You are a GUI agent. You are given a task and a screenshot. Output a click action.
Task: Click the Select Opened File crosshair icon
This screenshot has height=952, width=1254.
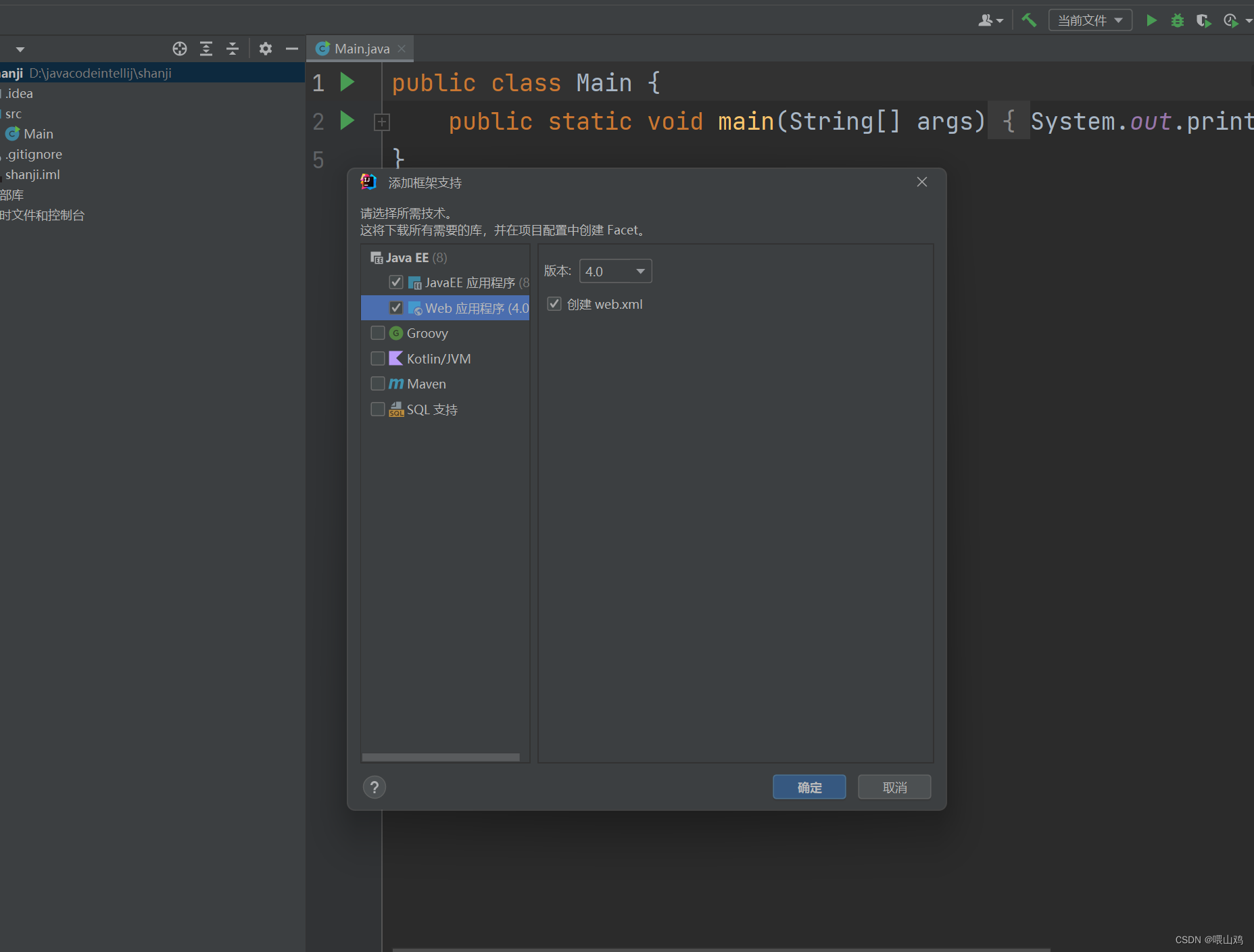tap(179, 49)
